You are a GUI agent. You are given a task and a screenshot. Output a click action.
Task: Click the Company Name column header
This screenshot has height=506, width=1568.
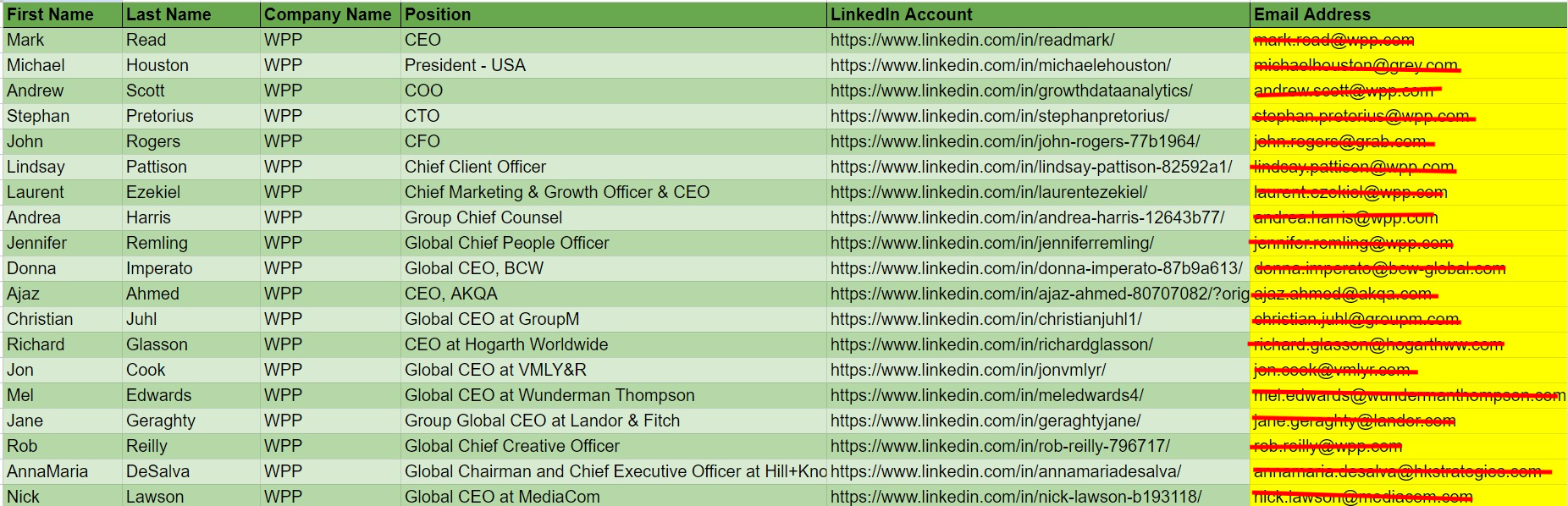coord(328,14)
